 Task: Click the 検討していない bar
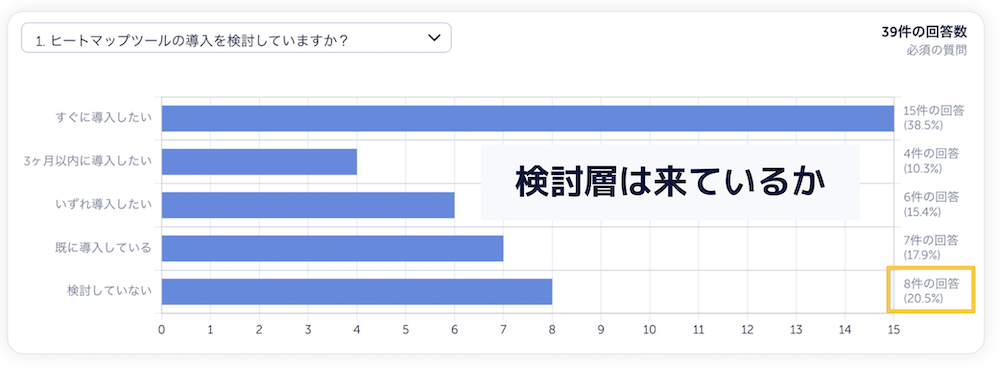pyautogui.click(x=357, y=291)
